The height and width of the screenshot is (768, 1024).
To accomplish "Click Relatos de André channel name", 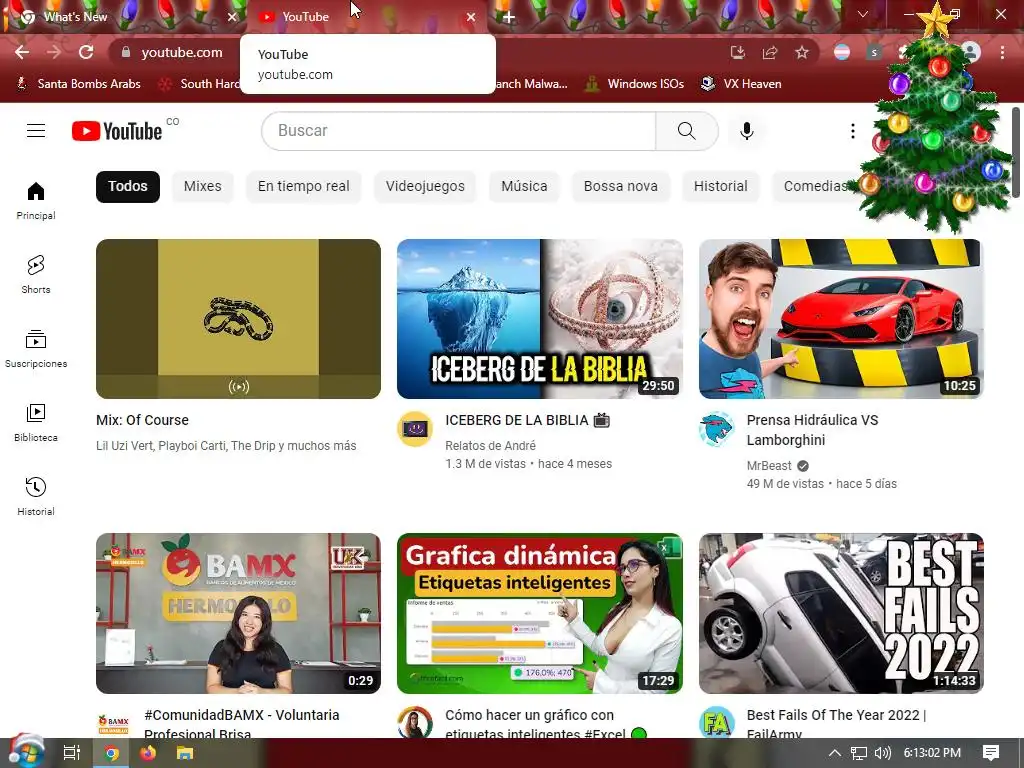I will tap(490, 445).
